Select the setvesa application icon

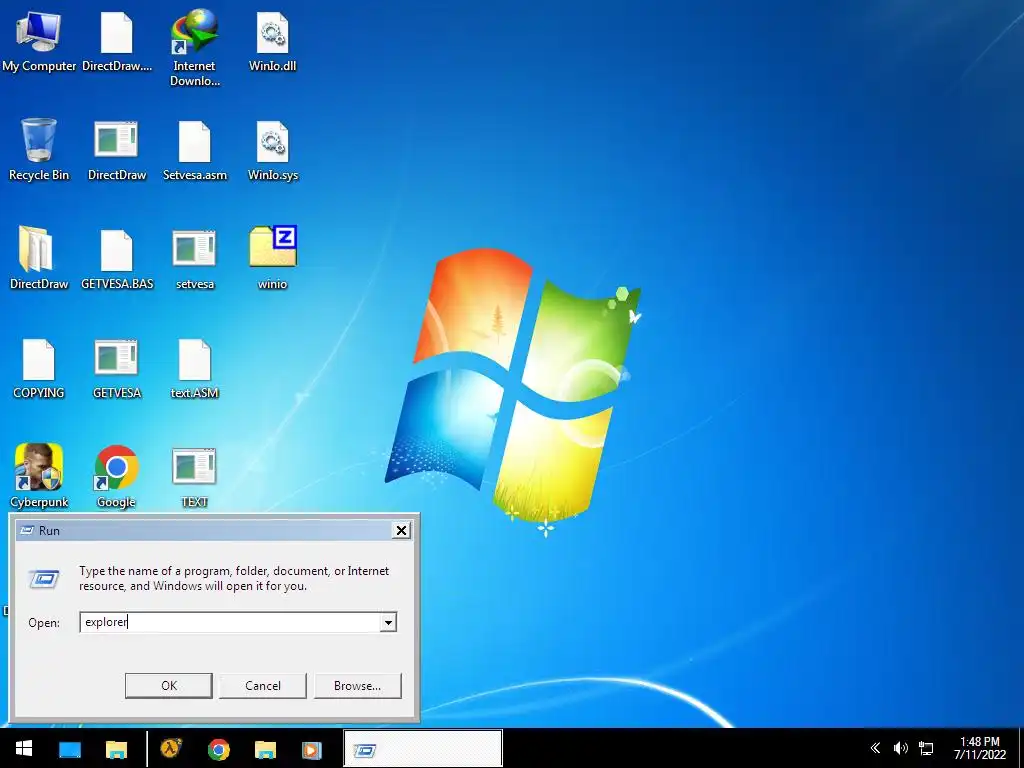click(x=195, y=258)
